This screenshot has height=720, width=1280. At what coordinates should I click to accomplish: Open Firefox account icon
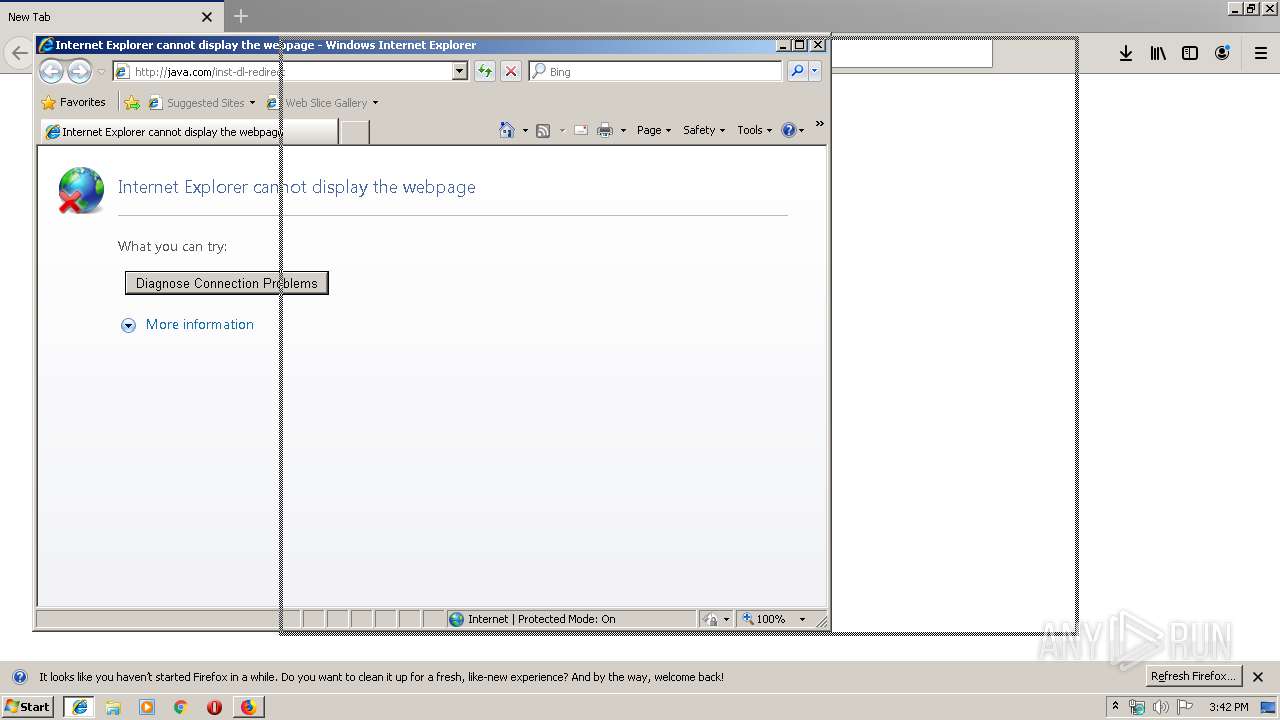pyautogui.click(x=1222, y=53)
